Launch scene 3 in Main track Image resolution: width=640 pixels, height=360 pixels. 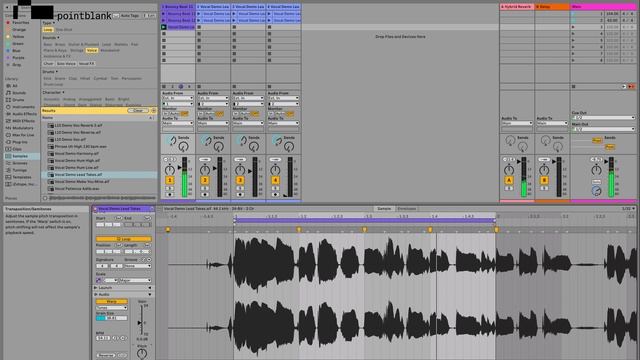click(x=573, y=27)
